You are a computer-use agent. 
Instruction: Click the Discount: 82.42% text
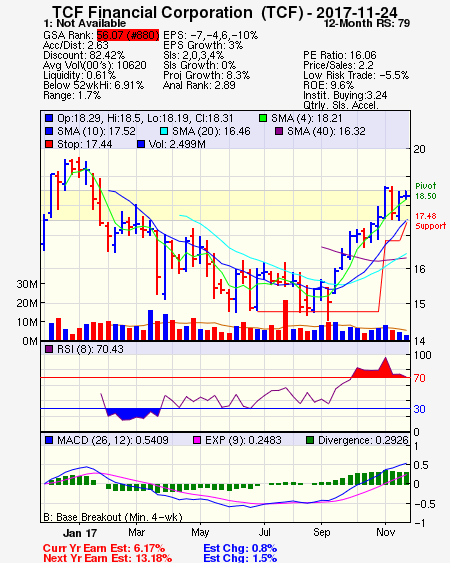84,55
